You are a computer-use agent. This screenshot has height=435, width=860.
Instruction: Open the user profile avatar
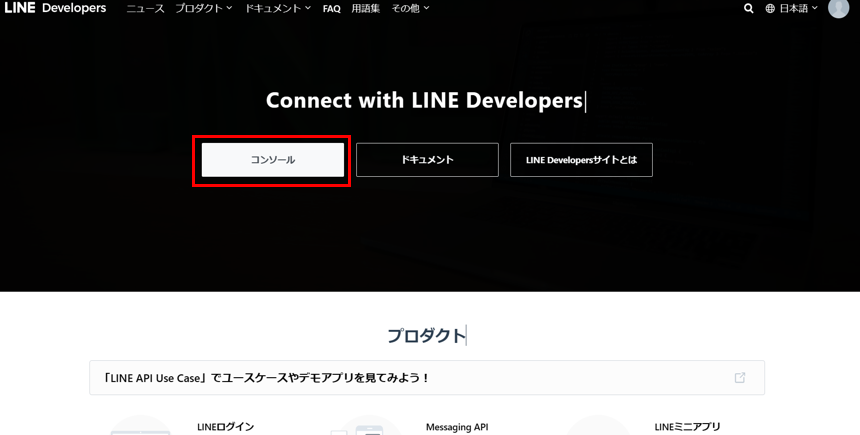point(838,8)
